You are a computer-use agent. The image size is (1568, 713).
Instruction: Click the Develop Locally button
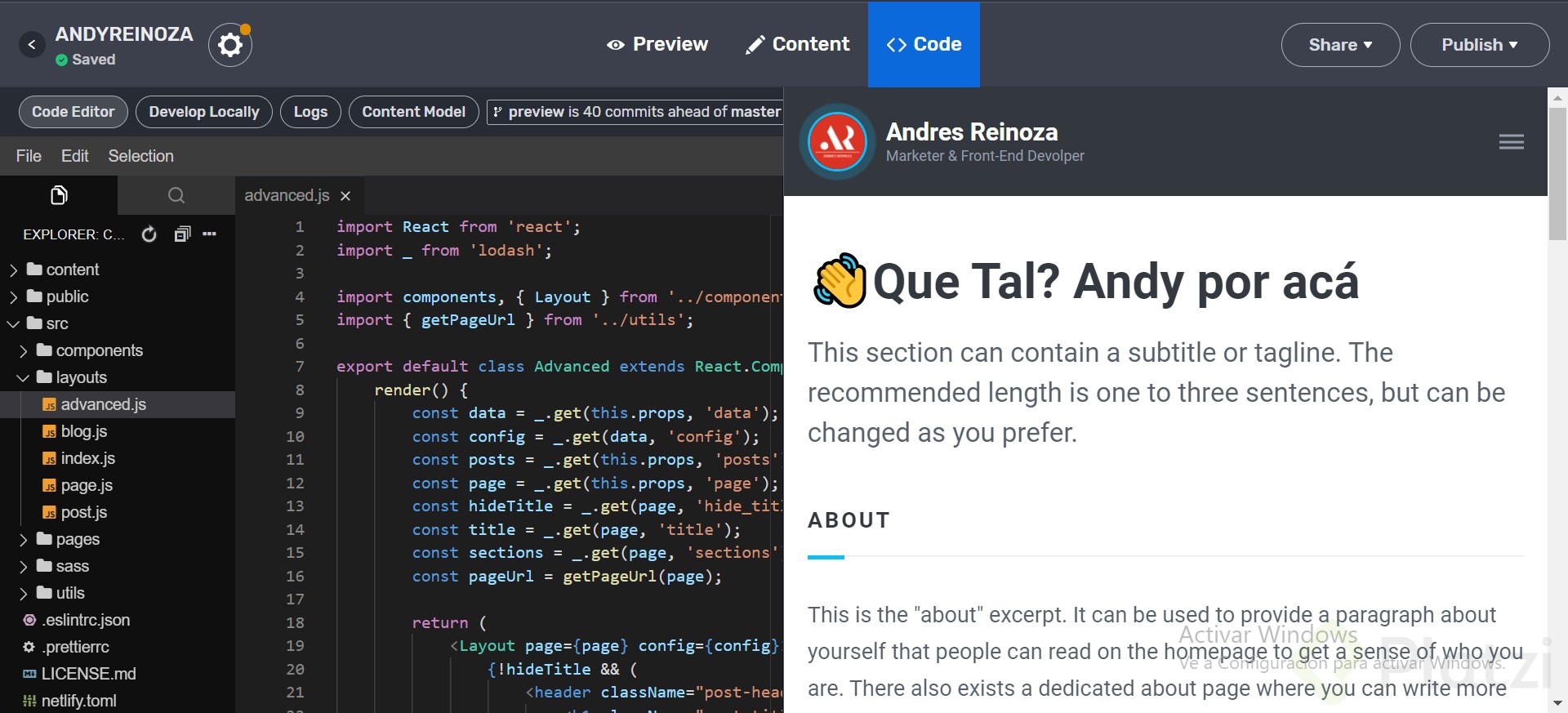click(204, 112)
